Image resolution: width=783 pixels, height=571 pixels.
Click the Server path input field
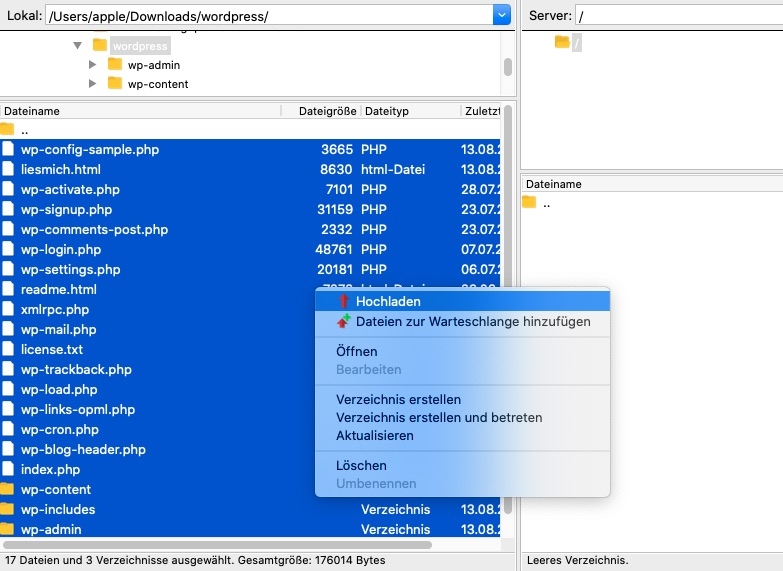point(679,15)
